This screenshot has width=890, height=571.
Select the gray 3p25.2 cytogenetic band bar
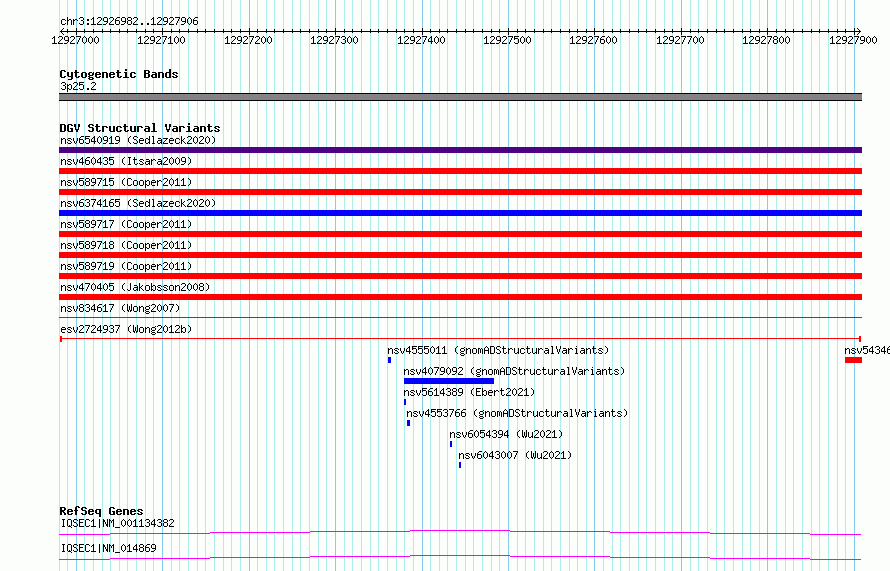point(460,97)
